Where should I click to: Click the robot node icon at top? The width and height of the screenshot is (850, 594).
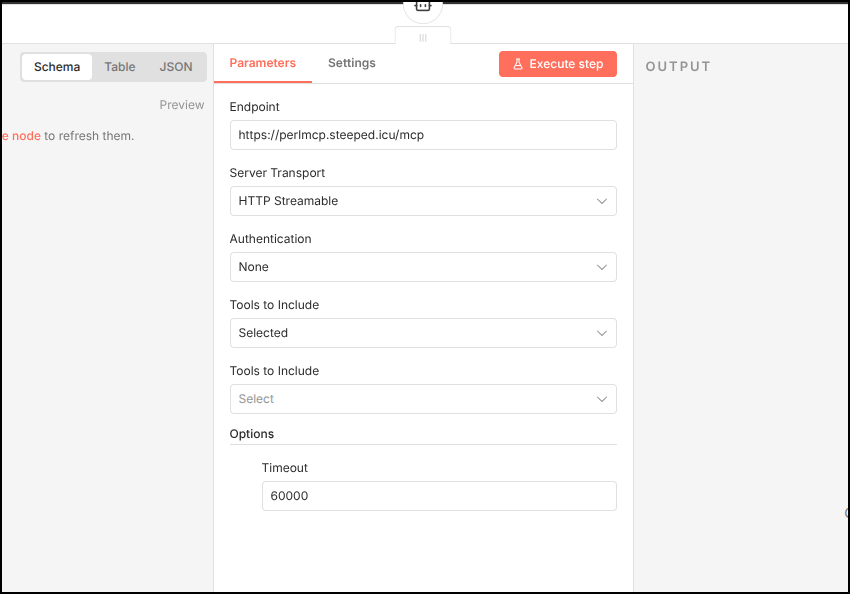(423, 6)
